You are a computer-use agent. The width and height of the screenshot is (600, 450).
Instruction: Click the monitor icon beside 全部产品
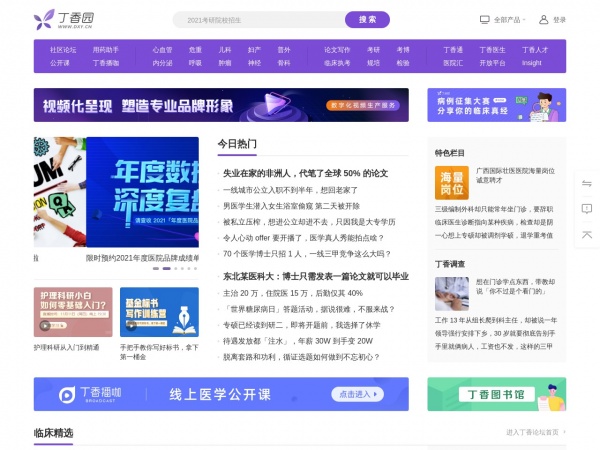484,20
